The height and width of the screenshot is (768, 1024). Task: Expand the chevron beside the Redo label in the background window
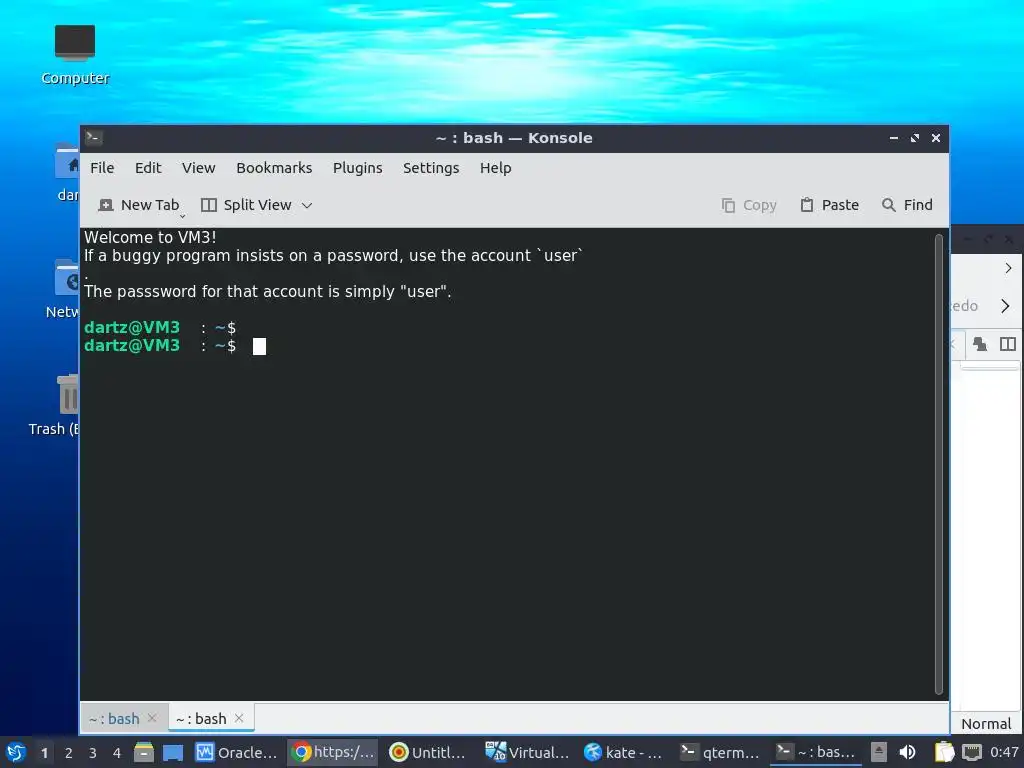(1005, 306)
